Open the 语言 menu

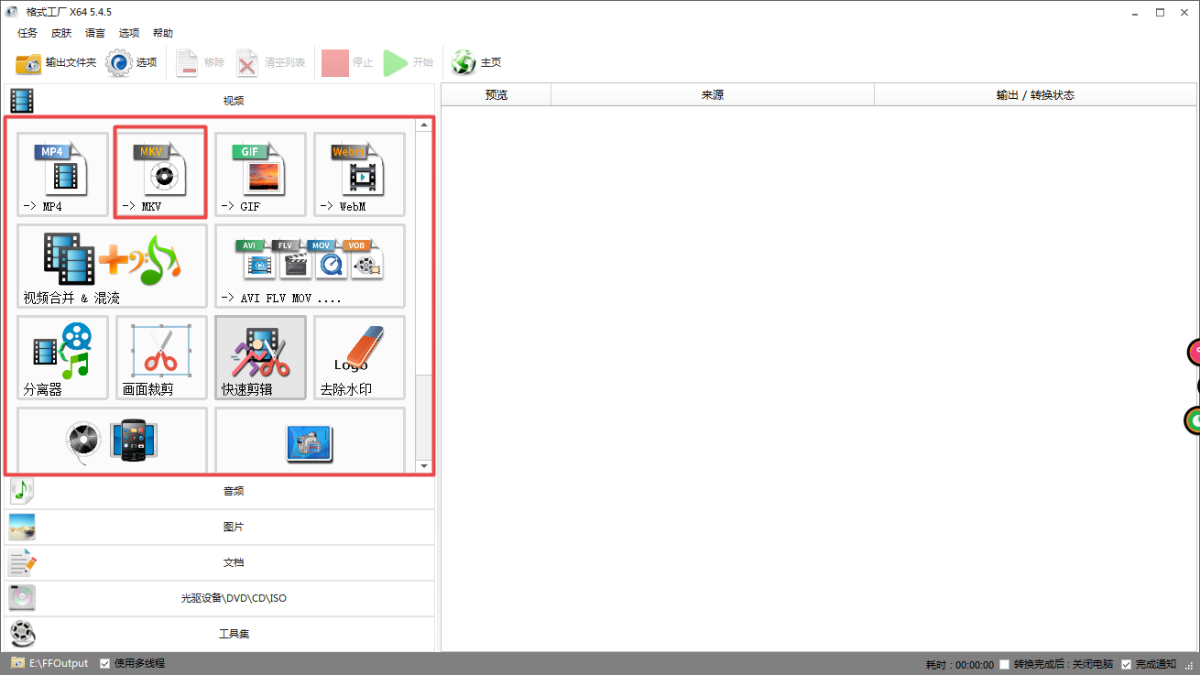coord(95,33)
